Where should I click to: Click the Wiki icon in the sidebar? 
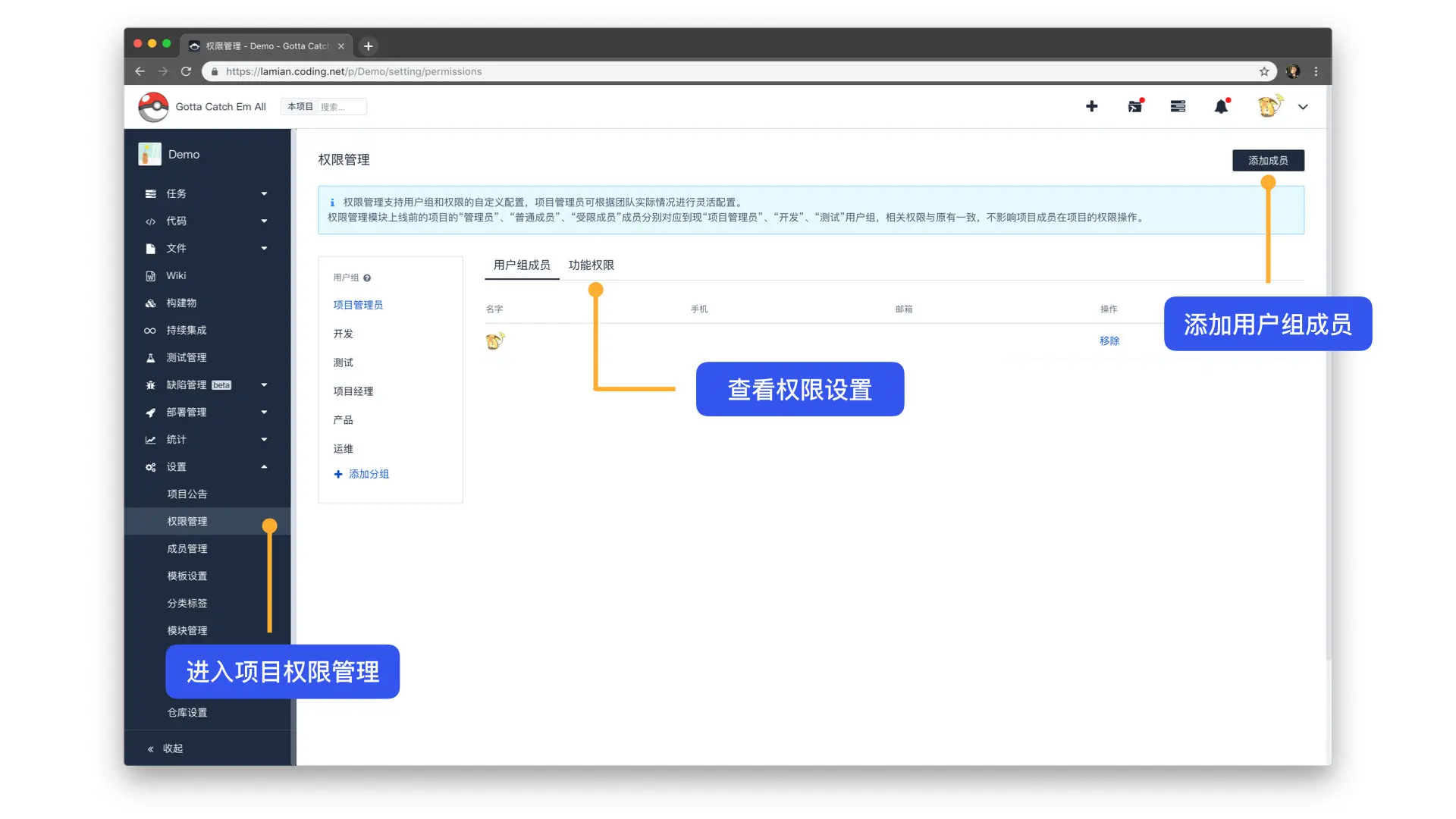pyautogui.click(x=150, y=276)
